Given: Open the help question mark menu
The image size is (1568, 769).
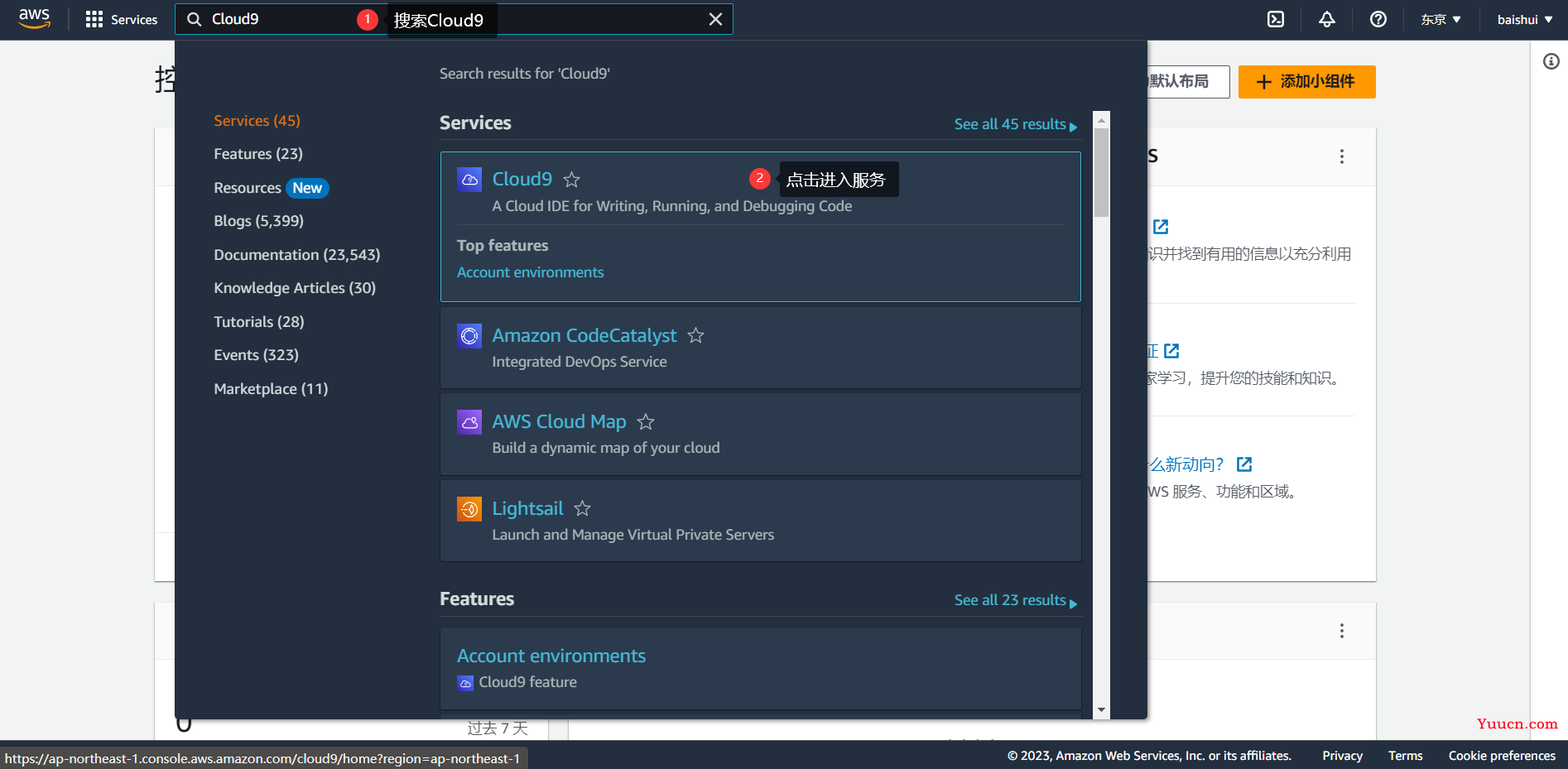Looking at the screenshot, I should [1378, 19].
